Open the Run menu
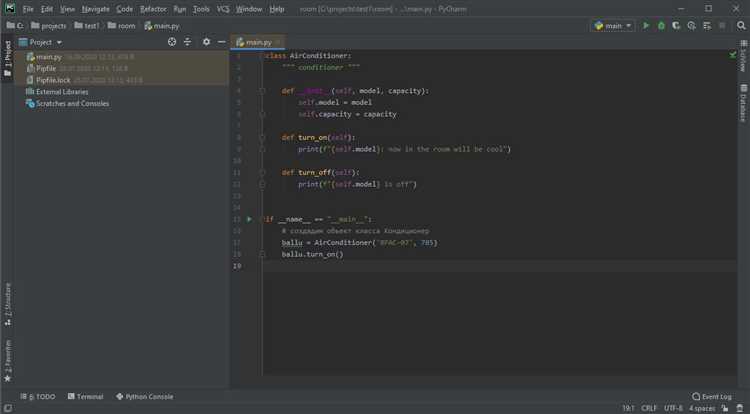 pos(179,9)
